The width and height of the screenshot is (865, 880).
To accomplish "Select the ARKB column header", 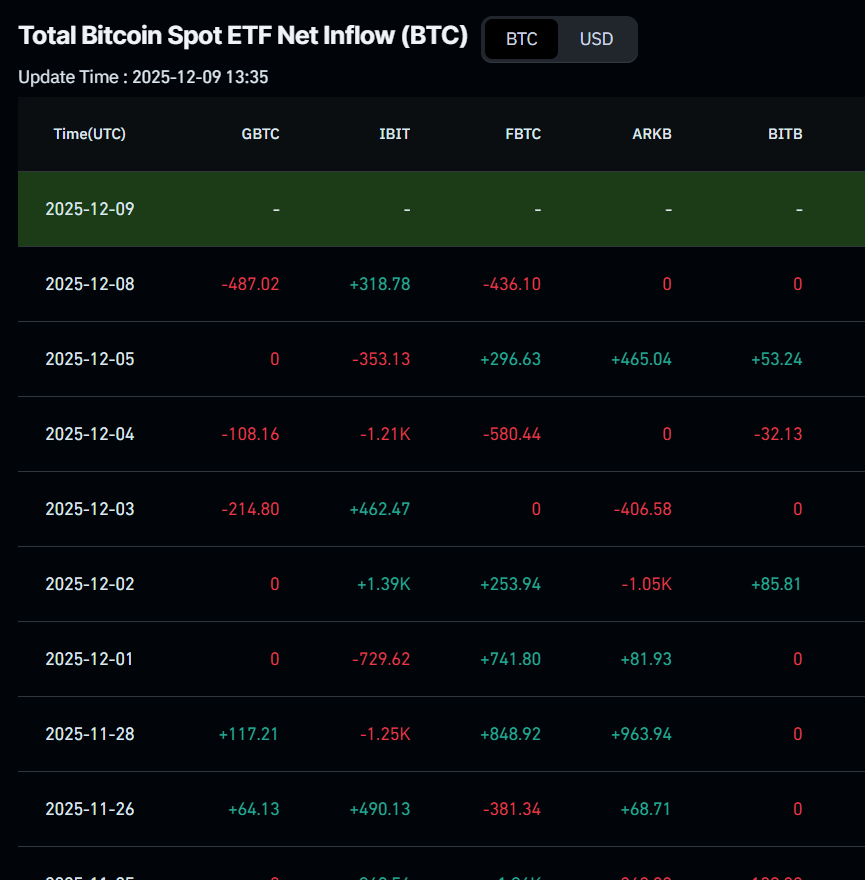I will coord(652,134).
